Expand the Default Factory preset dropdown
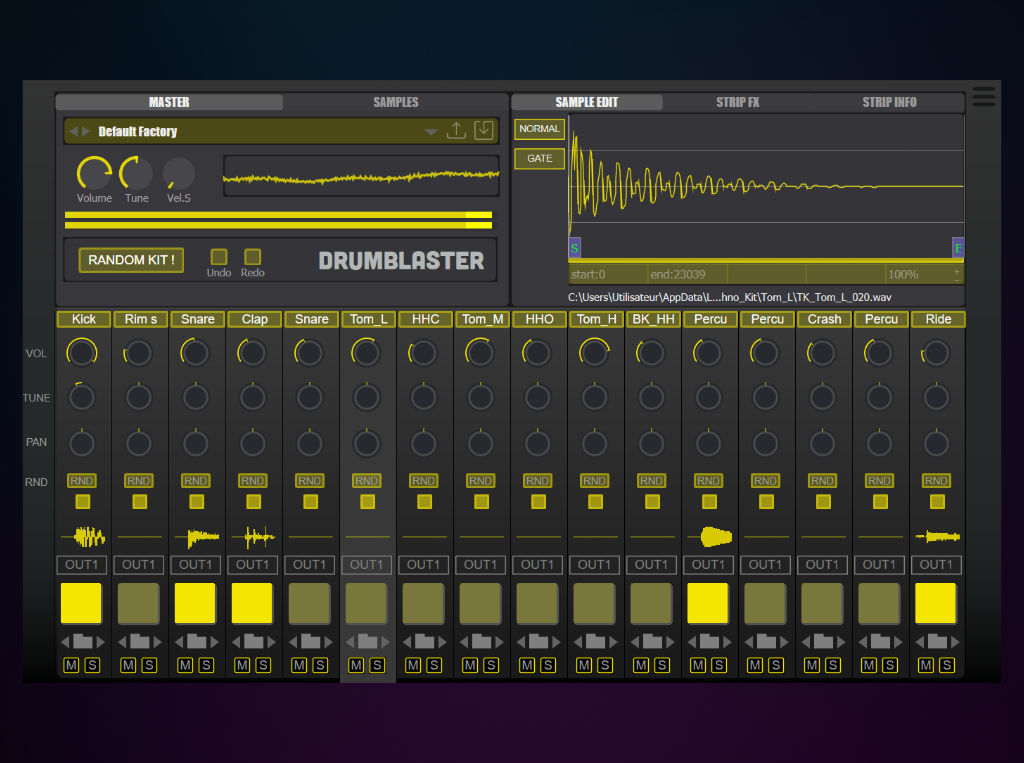The height and width of the screenshot is (763, 1024). coord(431,131)
